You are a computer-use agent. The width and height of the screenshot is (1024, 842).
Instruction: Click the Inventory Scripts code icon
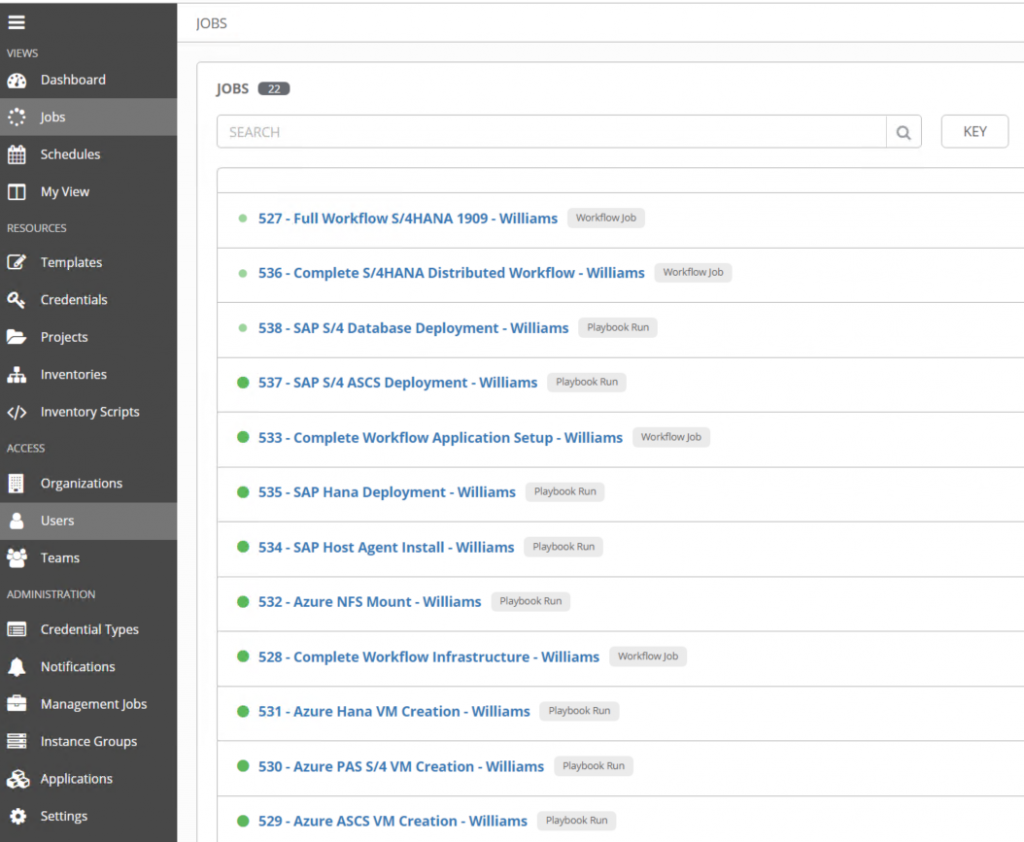(x=16, y=412)
